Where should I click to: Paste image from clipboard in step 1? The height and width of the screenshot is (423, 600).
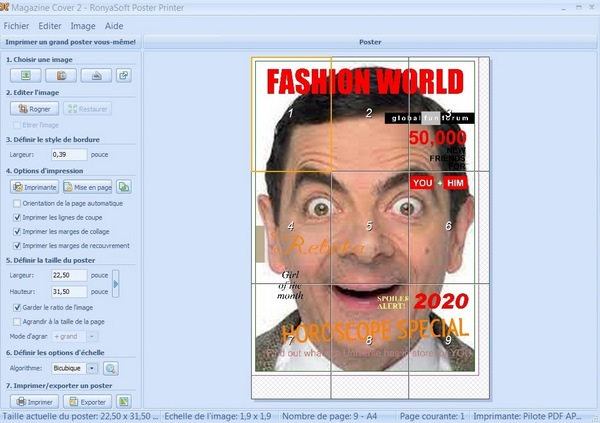pyautogui.click(x=61, y=75)
